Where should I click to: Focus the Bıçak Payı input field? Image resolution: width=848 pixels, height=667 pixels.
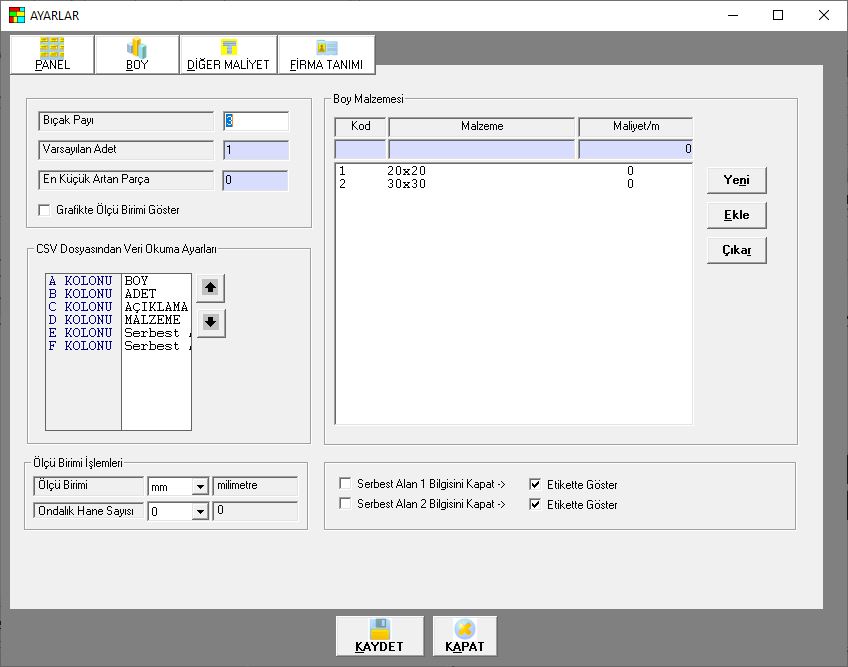click(256, 121)
